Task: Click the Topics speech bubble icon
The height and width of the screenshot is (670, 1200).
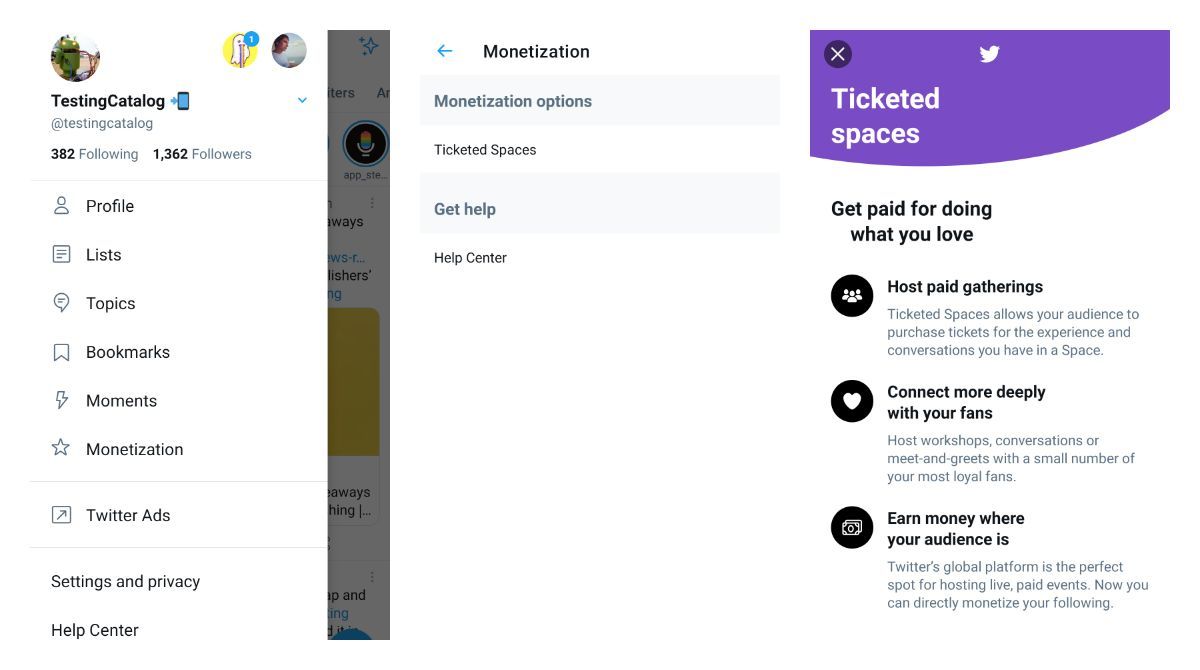Action: [62, 303]
